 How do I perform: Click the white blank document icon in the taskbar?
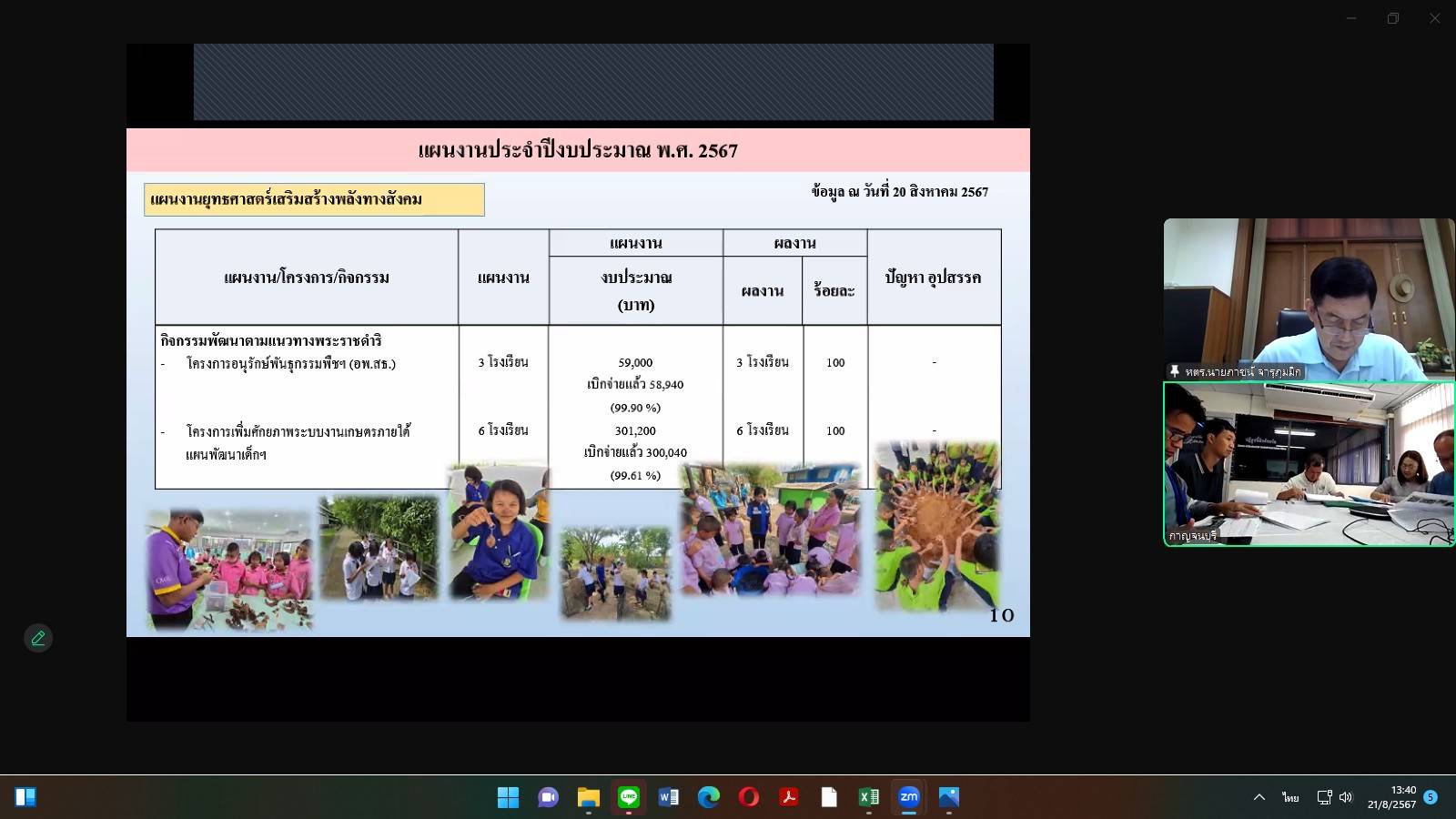click(x=828, y=797)
